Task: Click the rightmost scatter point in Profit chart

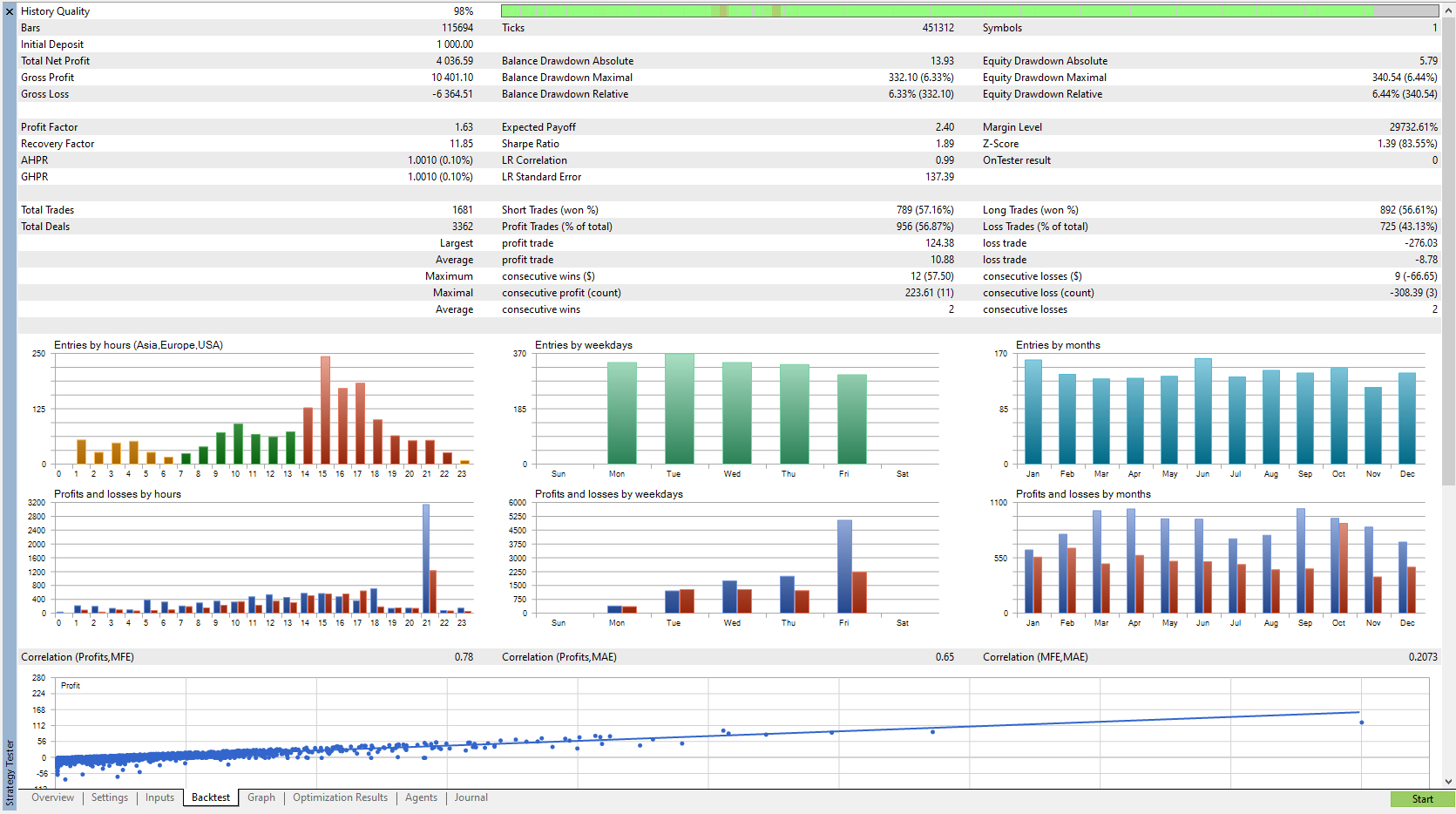Action: tap(1361, 722)
